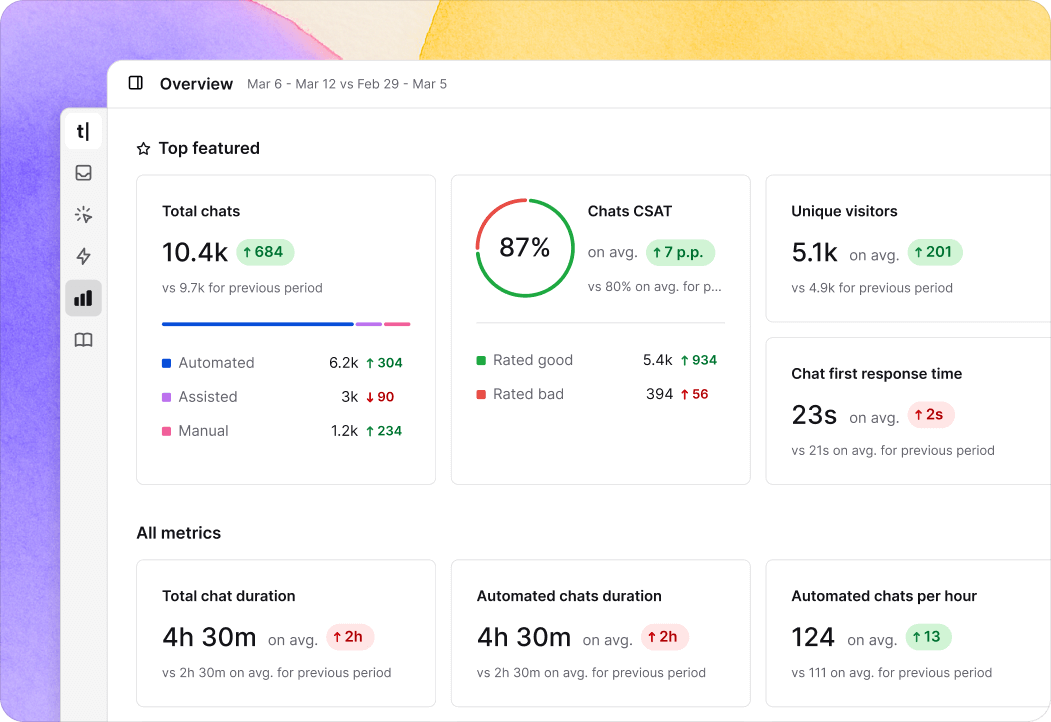This screenshot has width=1051, height=722.
Task: Click the pink Manual segment of progress bar
Action: [x=397, y=324]
